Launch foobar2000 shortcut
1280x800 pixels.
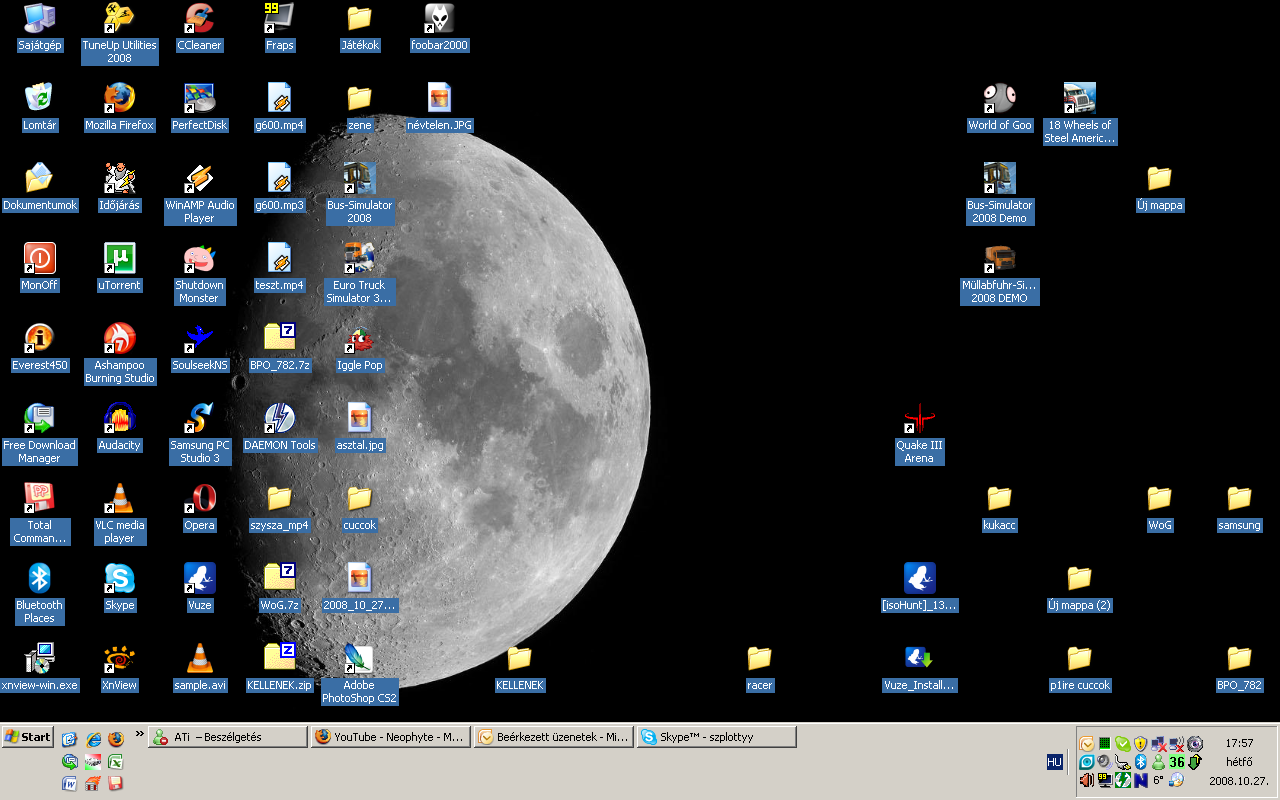439,28
